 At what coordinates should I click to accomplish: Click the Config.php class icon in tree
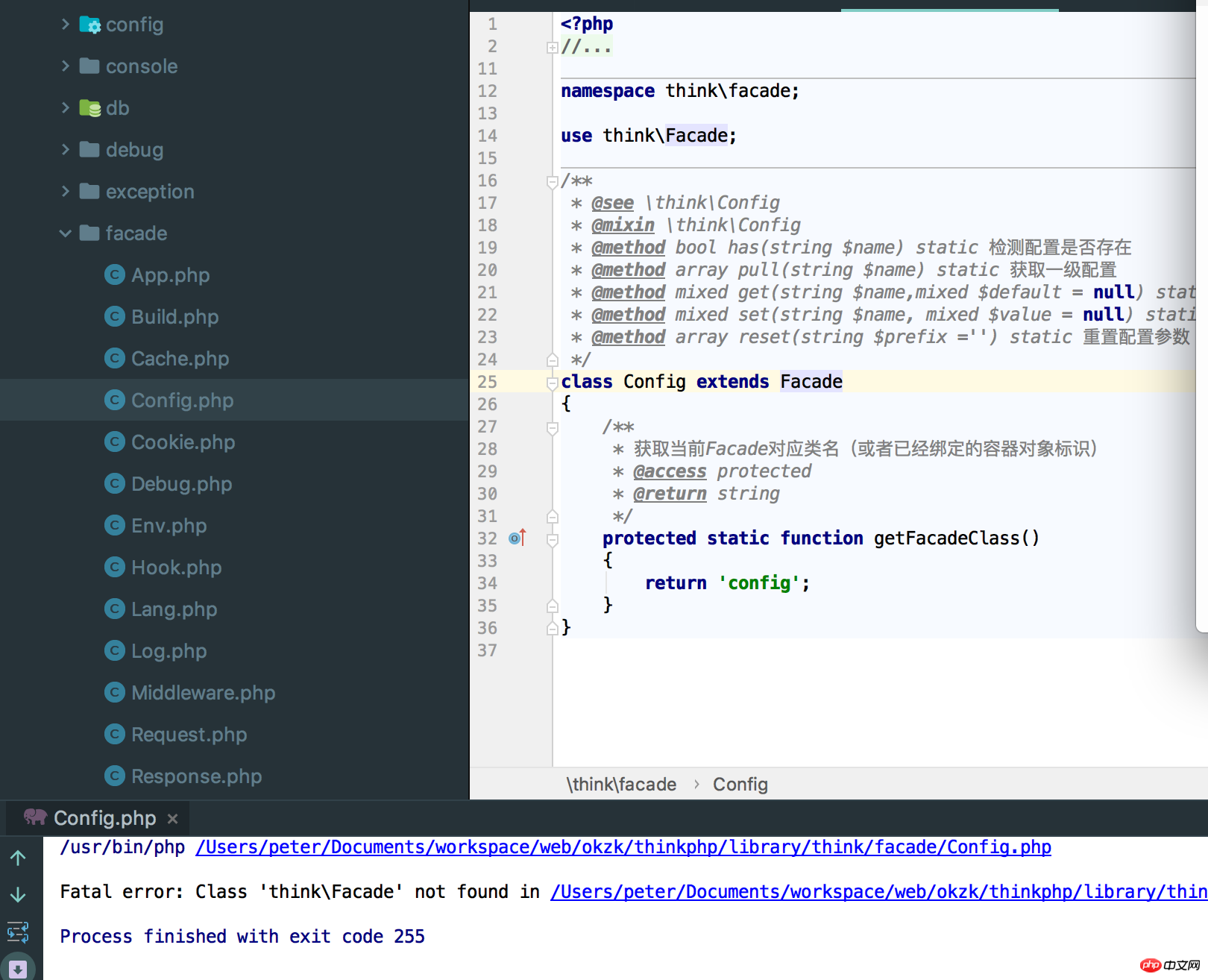[x=114, y=401]
